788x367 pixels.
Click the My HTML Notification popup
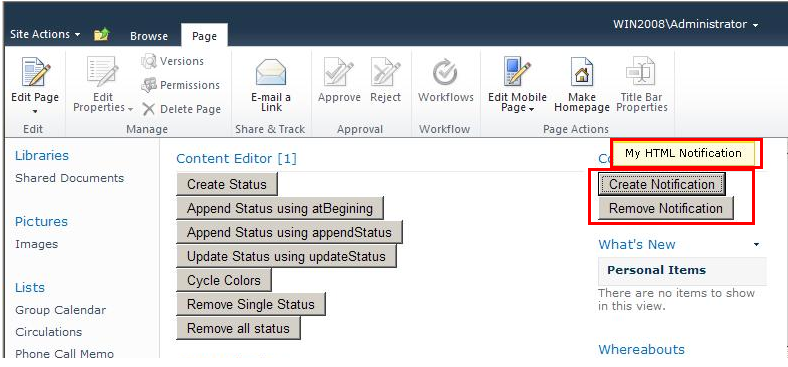coord(683,153)
